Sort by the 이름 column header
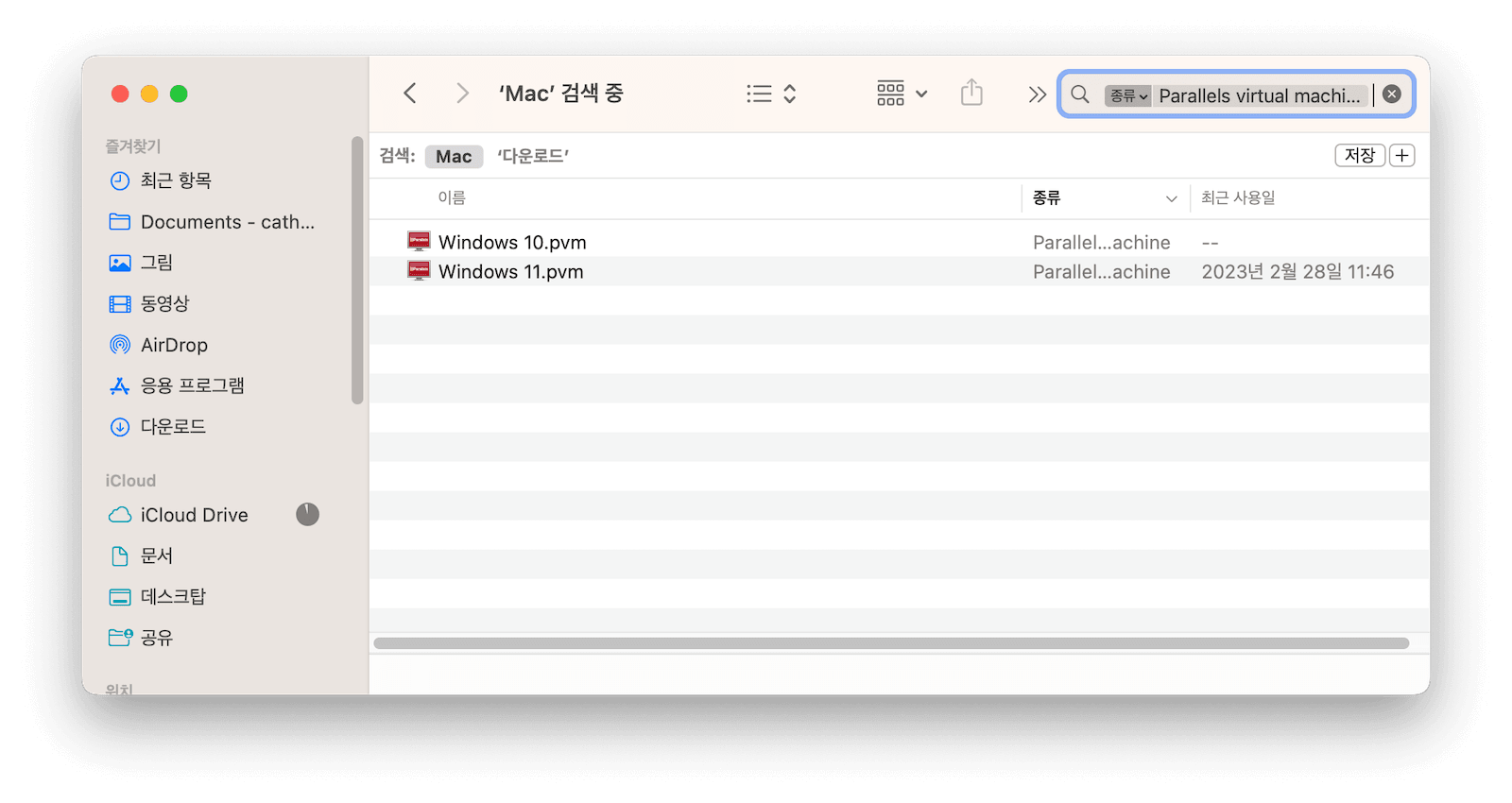Viewport: 1512px width, 803px height. (452, 197)
